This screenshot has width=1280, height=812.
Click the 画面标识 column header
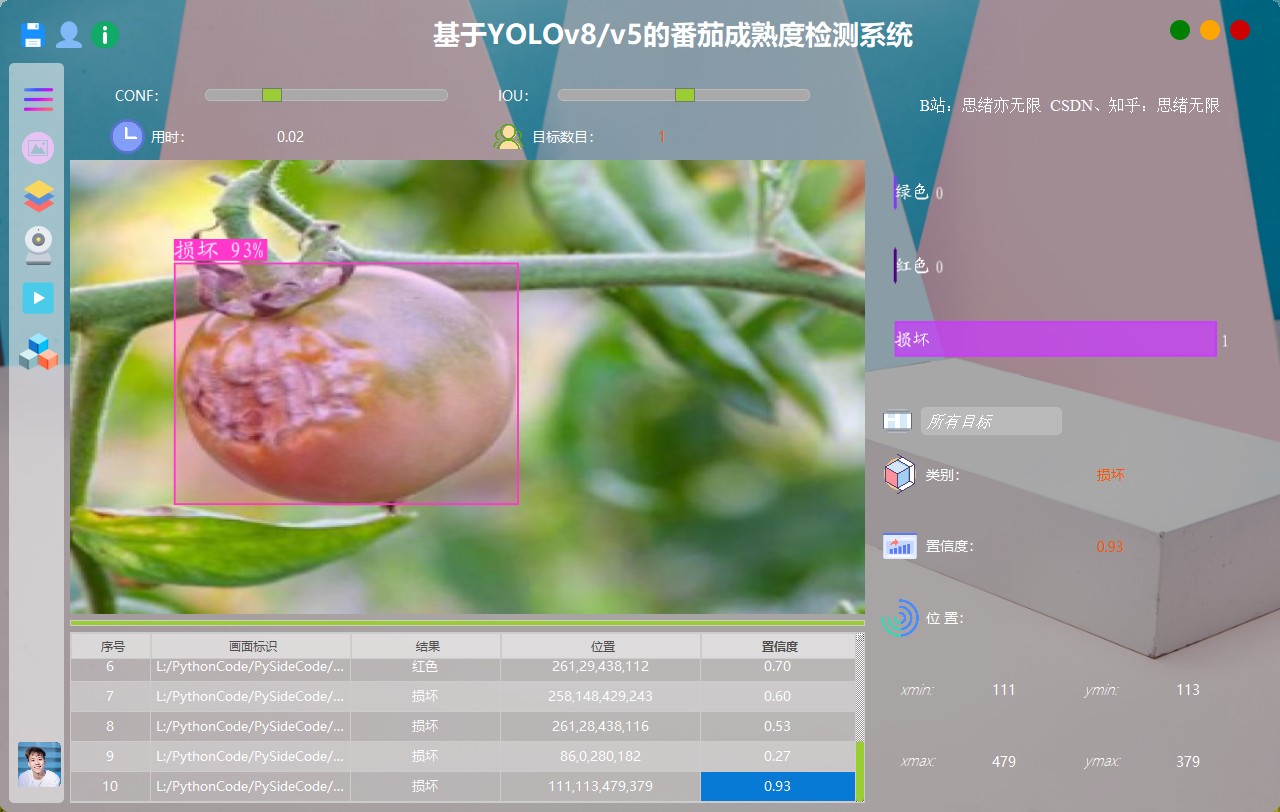coord(251,646)
